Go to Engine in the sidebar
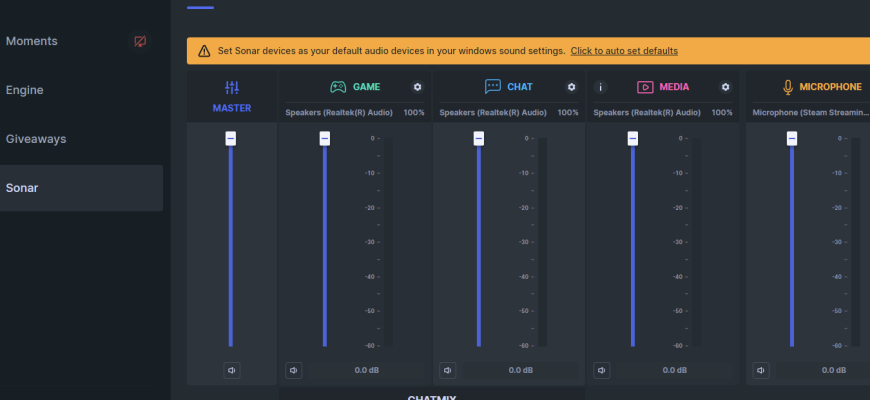 click(25, 90)
